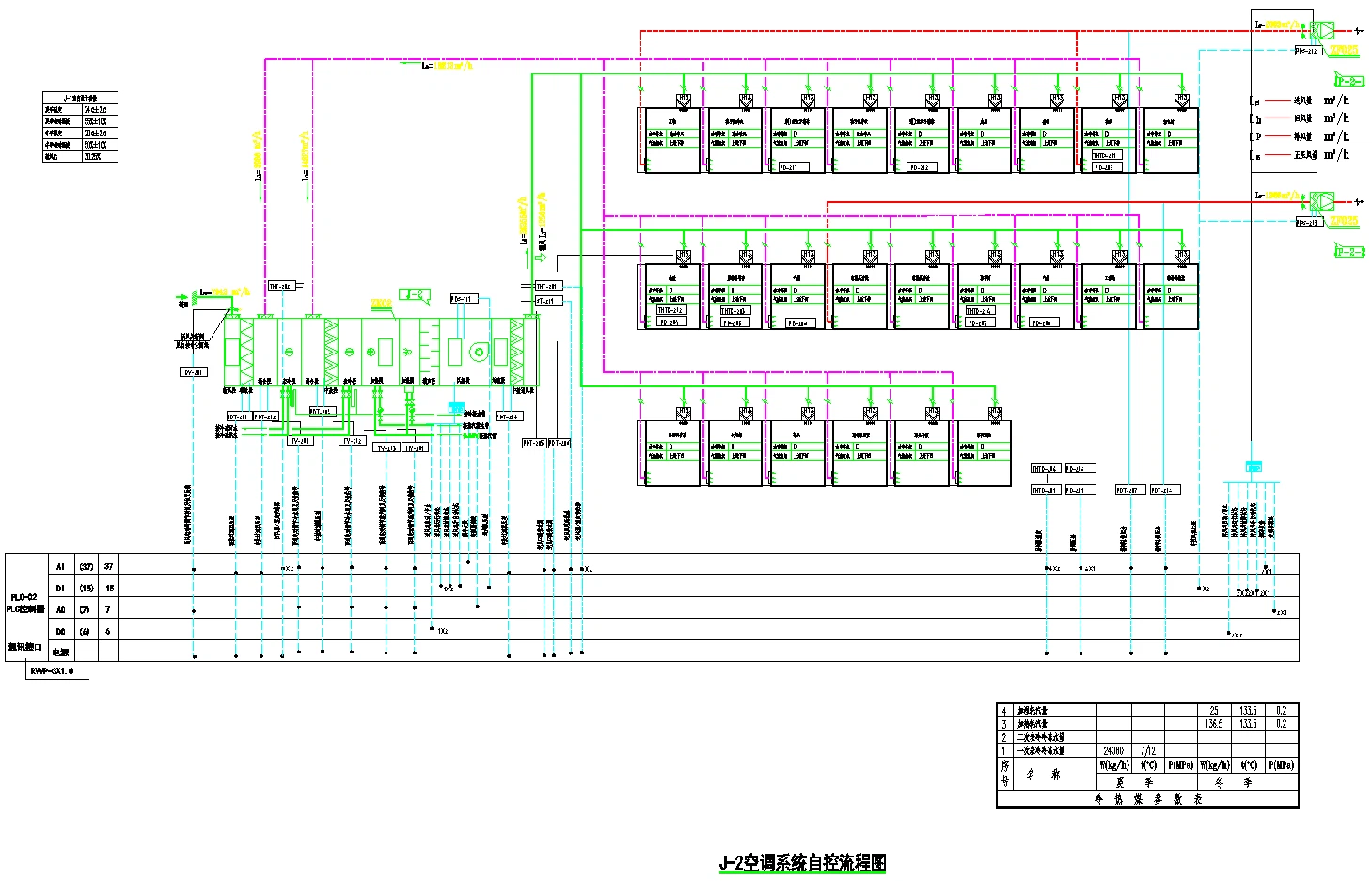The height and width of the screenshot is (881, 1372).
Task: Select the TV-201 valve tag
Action: coord(300,440)
